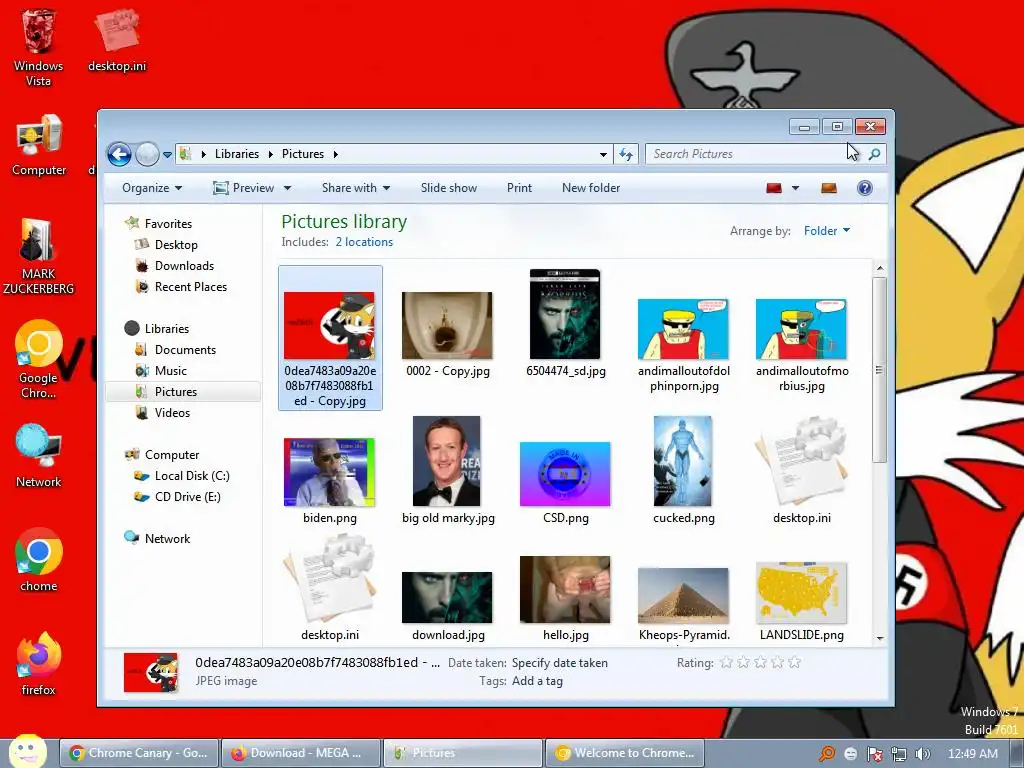Set rating to one star
Image resolution: width=1024 pixels, height=768 pixels.
726,663
